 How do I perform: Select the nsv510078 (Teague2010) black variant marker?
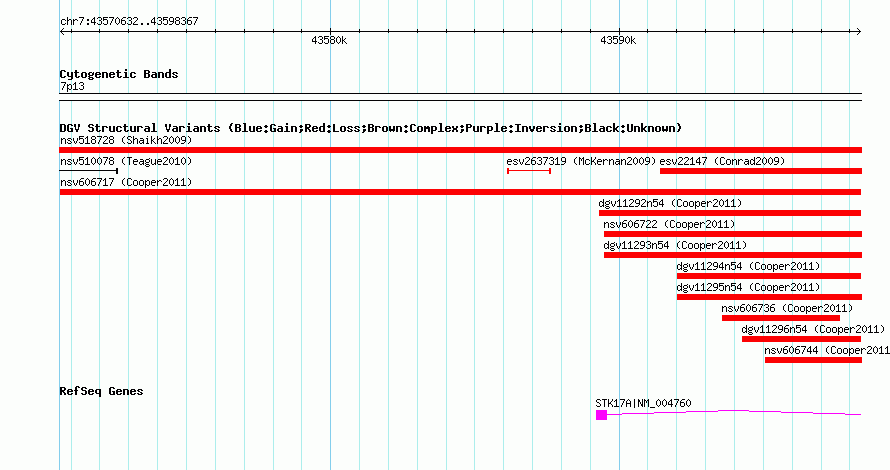(x=89, y=171)
